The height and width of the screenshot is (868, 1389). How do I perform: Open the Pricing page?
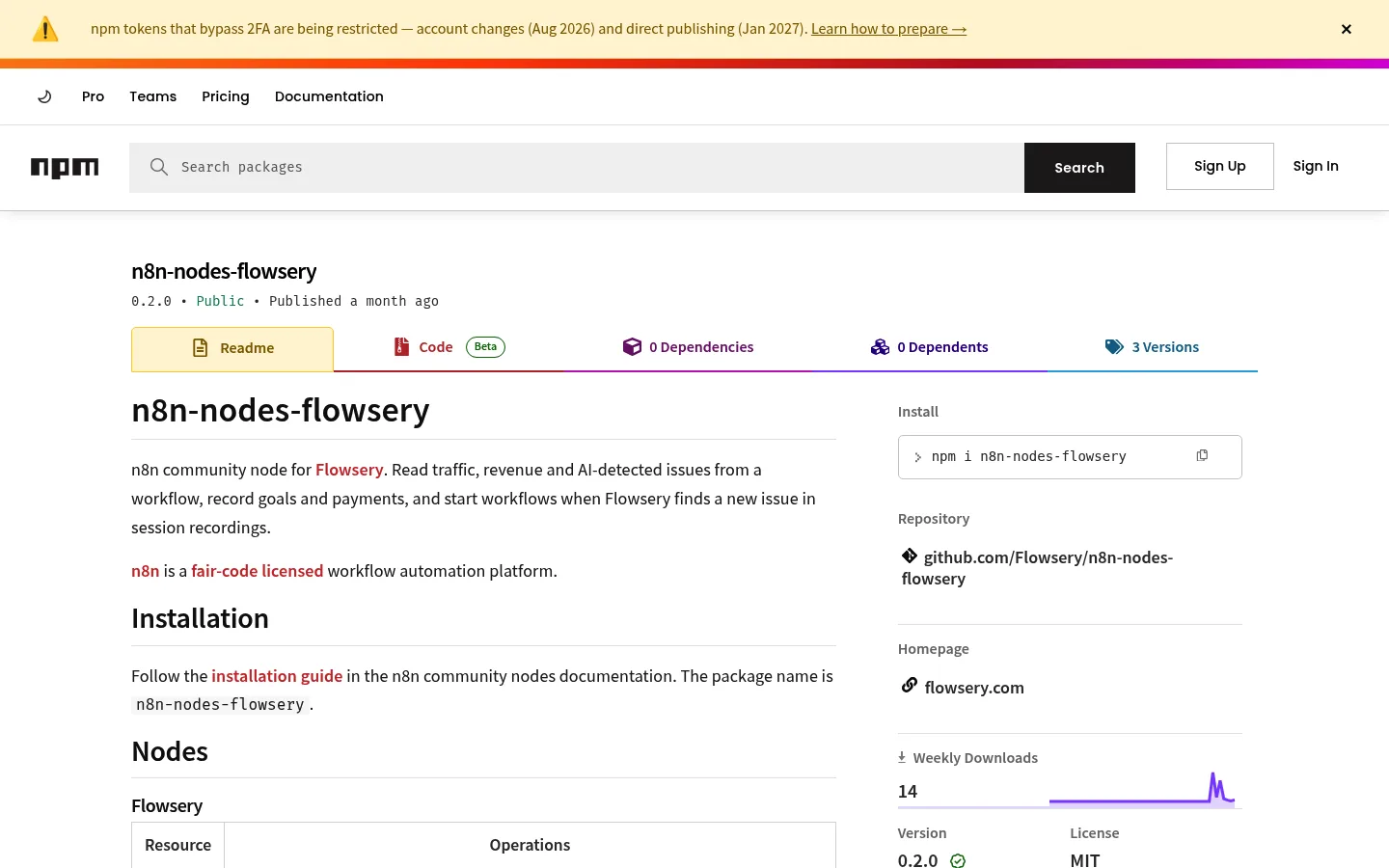[226, 96]
